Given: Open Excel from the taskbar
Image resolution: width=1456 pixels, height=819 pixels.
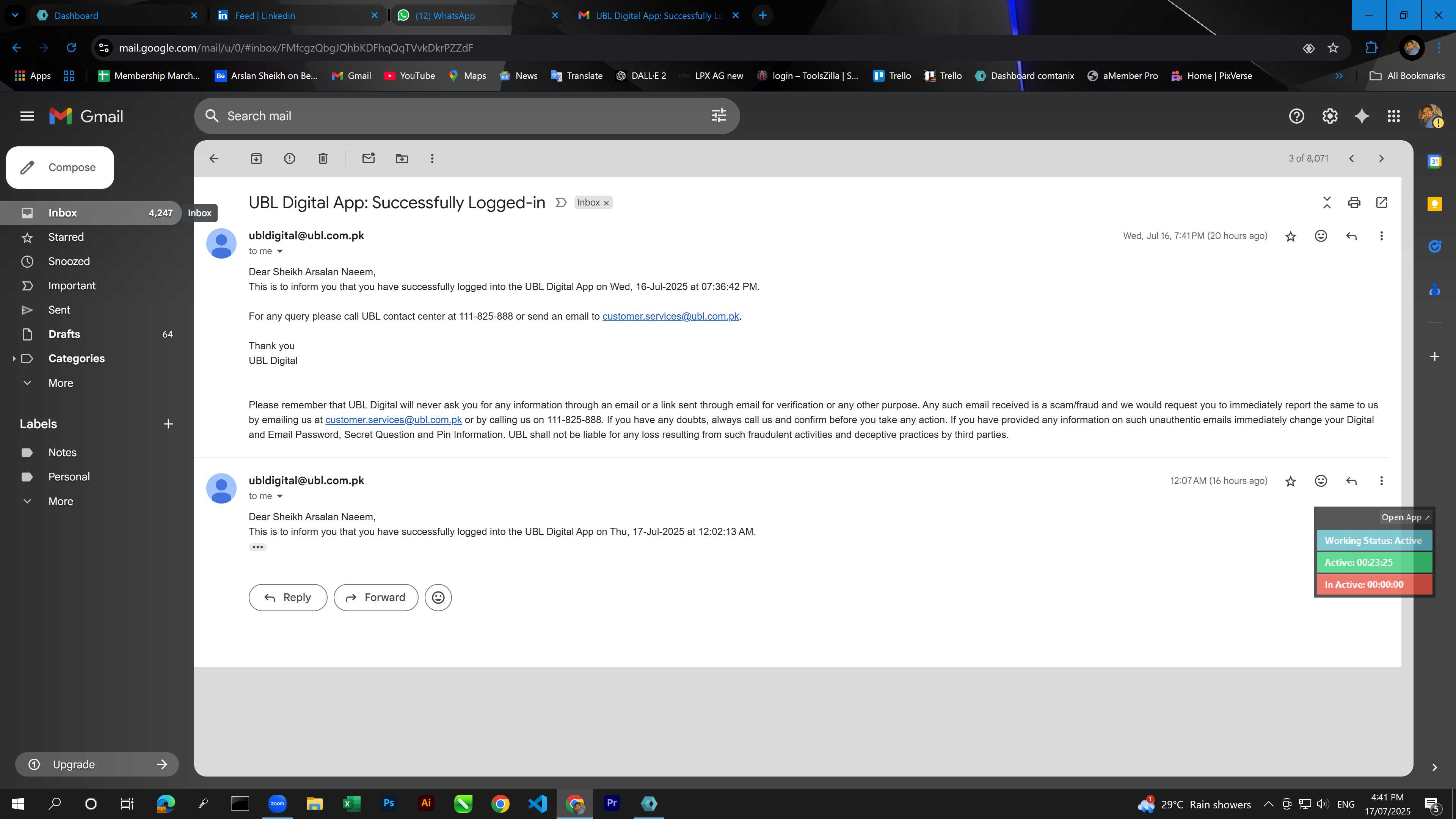Looking at the screenshot, I should (351, 803).
